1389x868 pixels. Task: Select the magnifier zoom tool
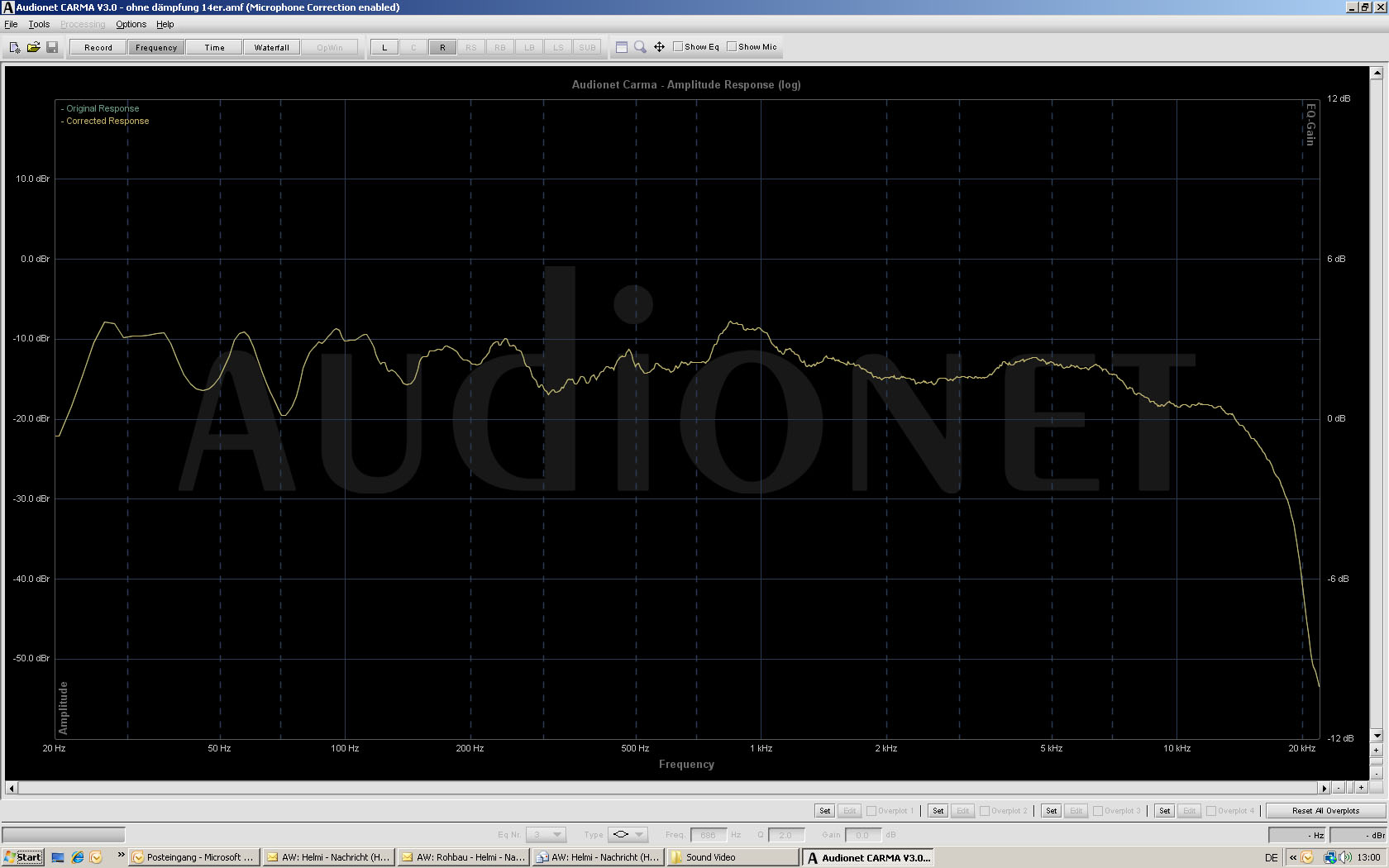click(x=640, y=47)
